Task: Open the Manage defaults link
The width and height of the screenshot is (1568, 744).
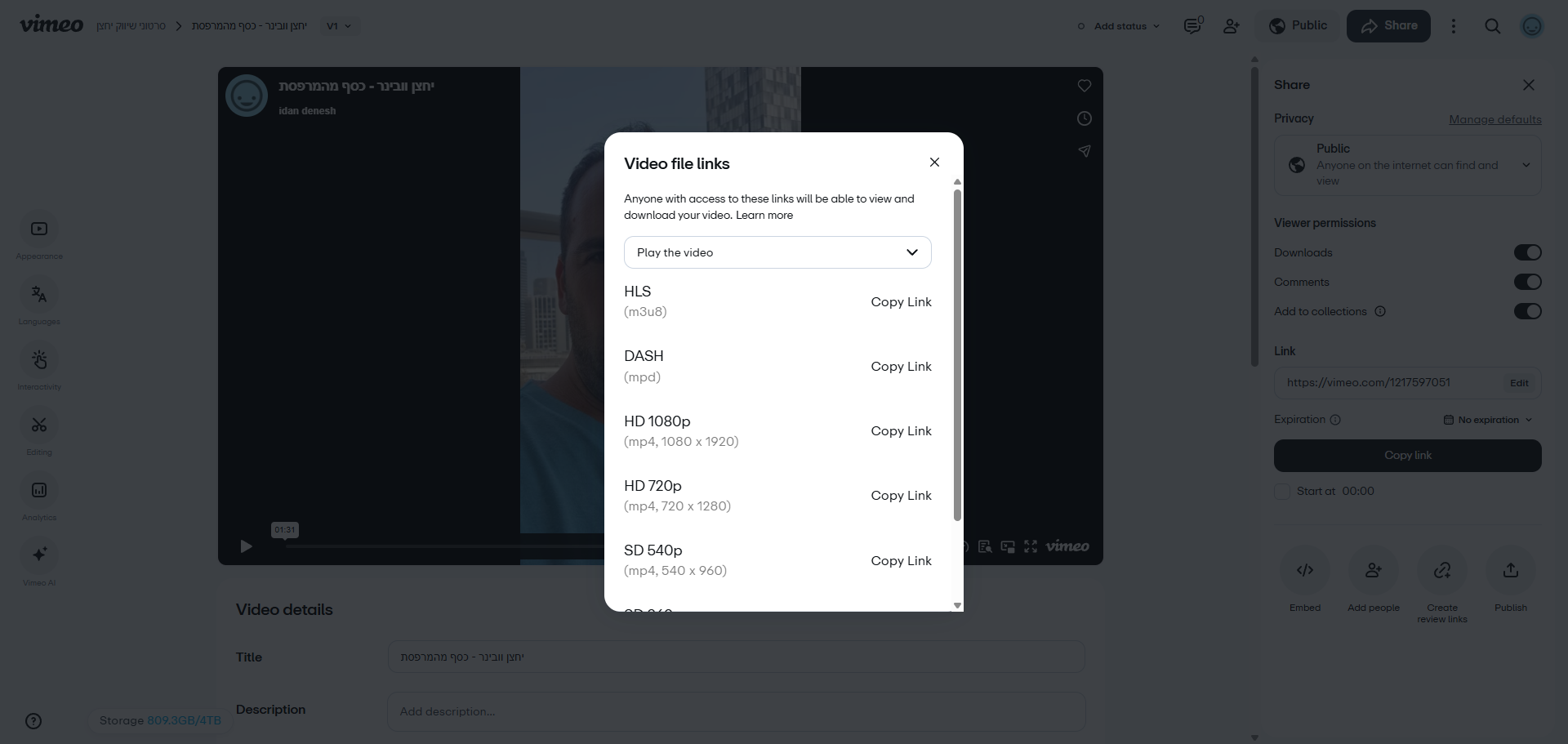Action: coord(1495,119)
